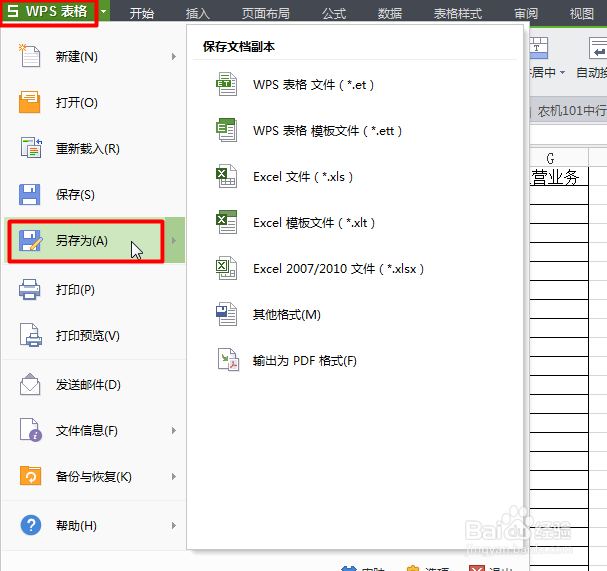Viewport: 607px width, 571px height.
Task: Click the Print Preview icon
Action: tap(31, 335)
